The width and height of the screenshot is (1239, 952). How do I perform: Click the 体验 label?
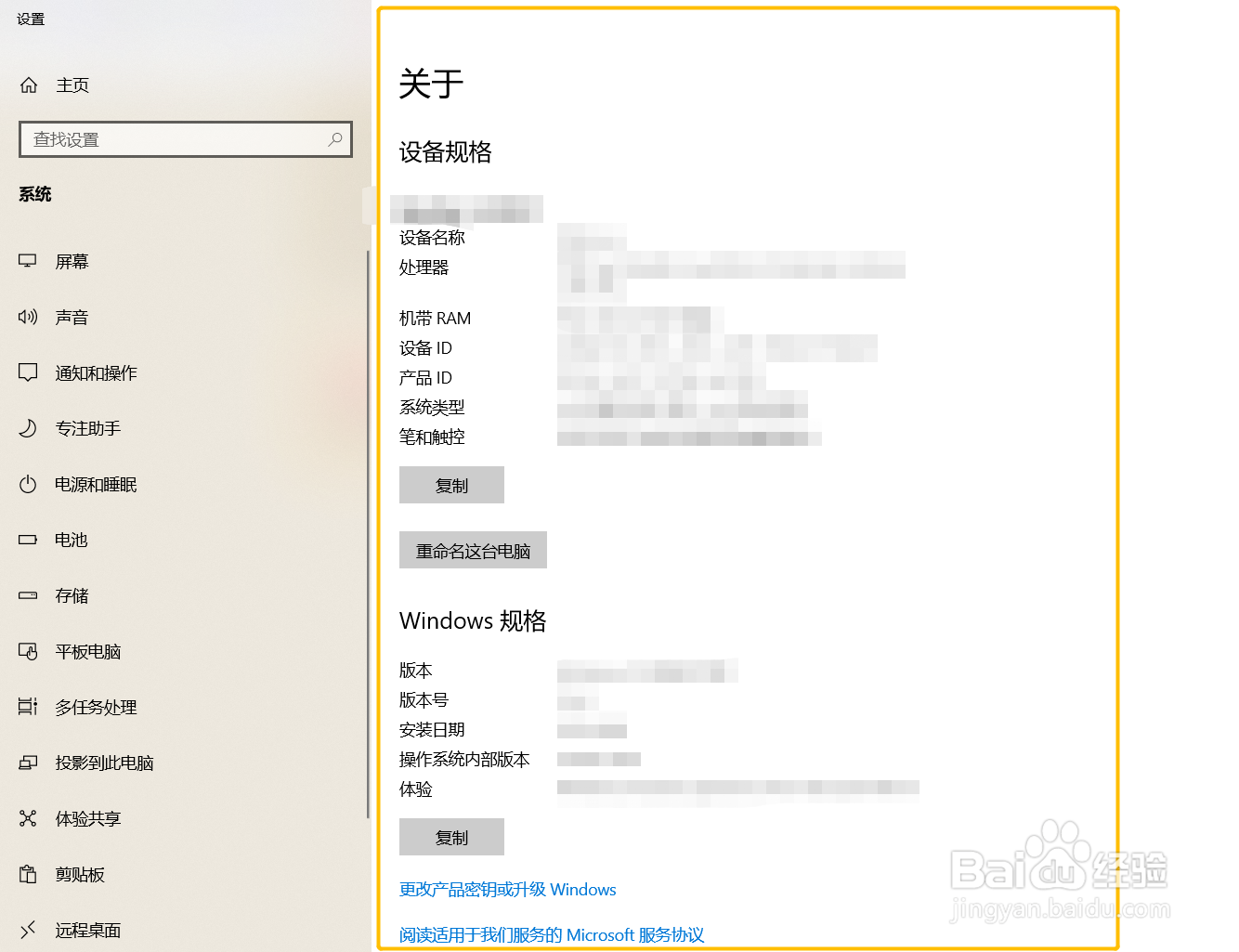coord(416,789)
